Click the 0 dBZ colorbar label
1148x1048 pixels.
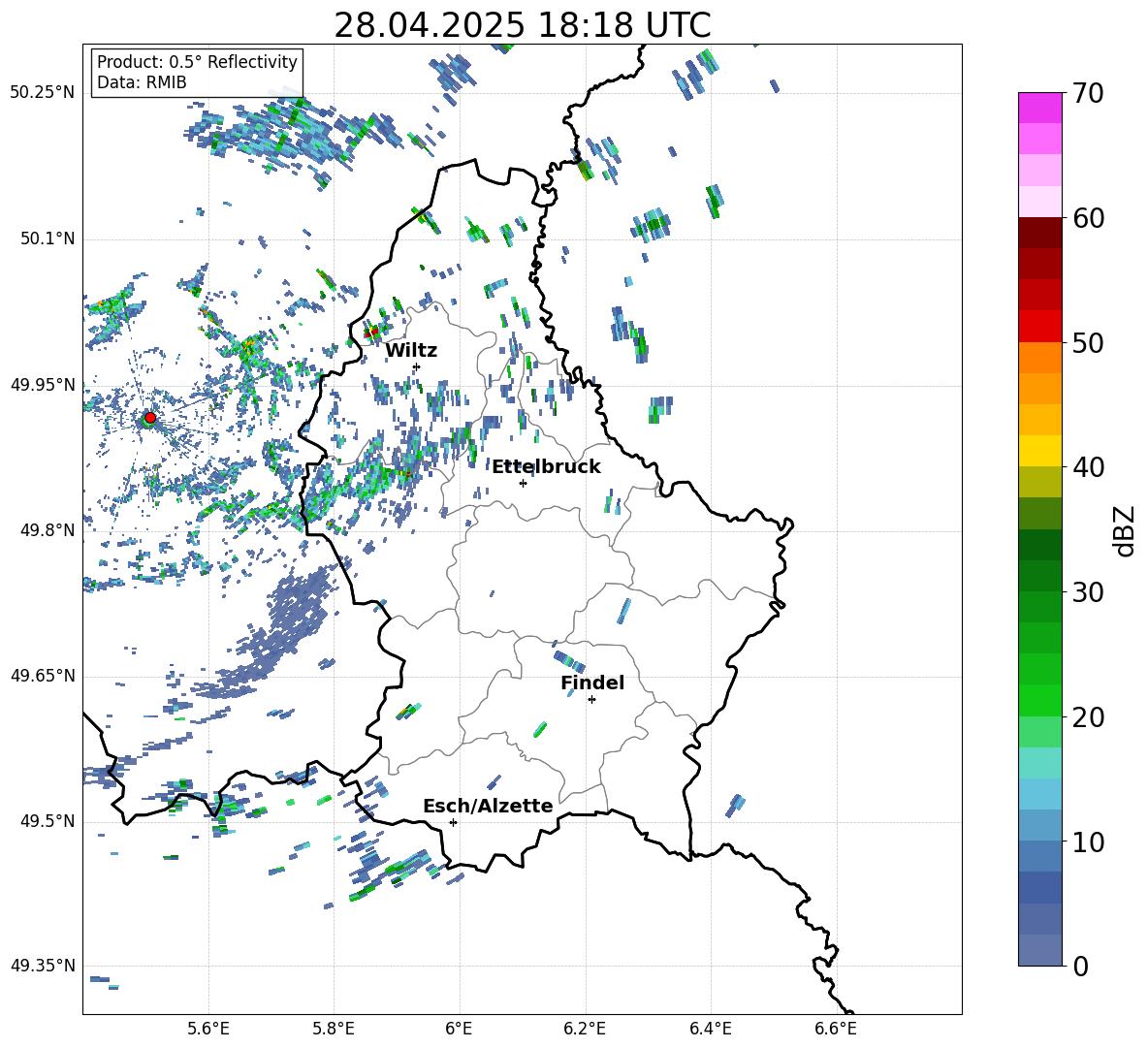click(1080, 966)
